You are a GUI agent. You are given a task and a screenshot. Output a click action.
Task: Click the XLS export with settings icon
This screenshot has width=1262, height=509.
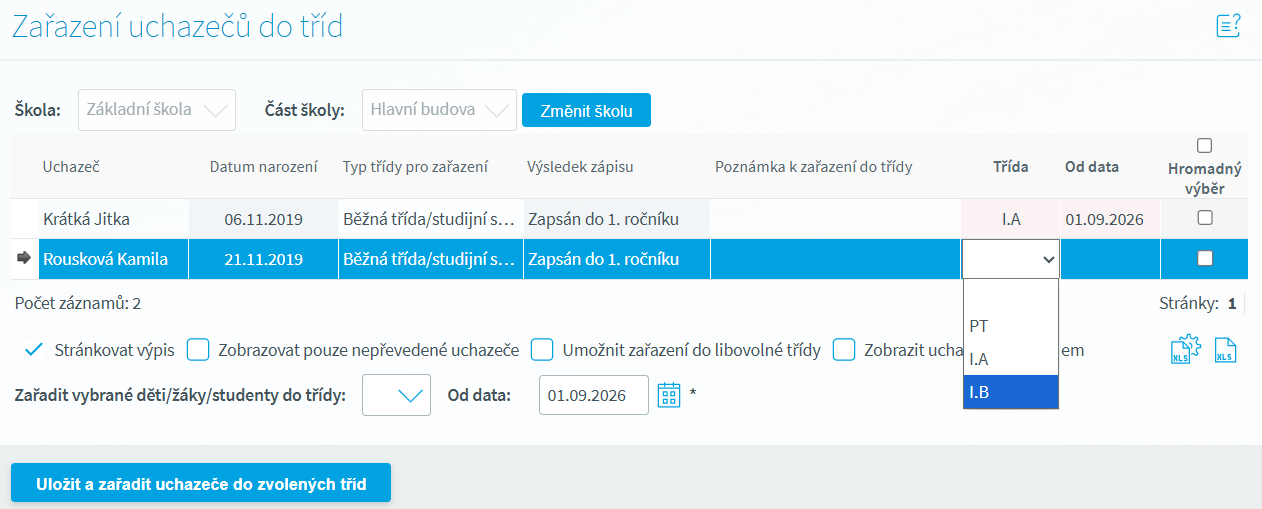tap(1187, 350)
